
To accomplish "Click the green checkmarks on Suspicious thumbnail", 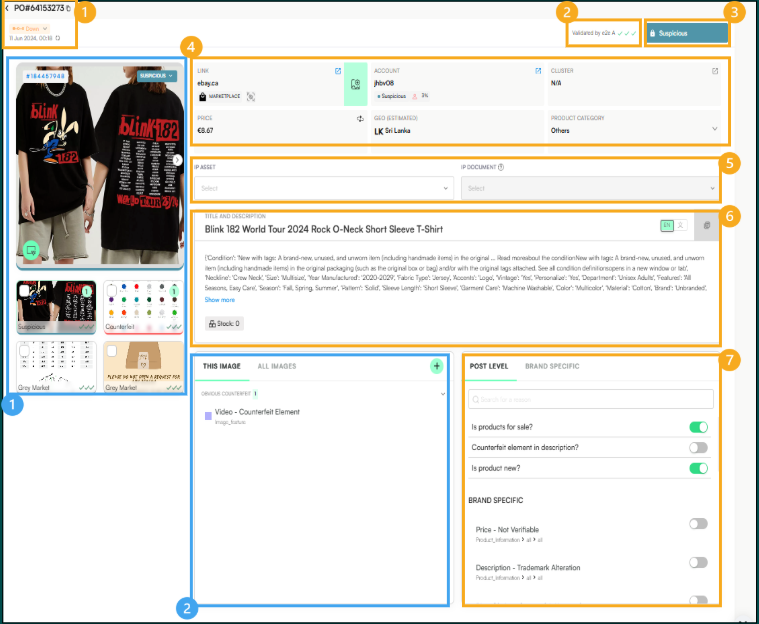I will 87,327.
